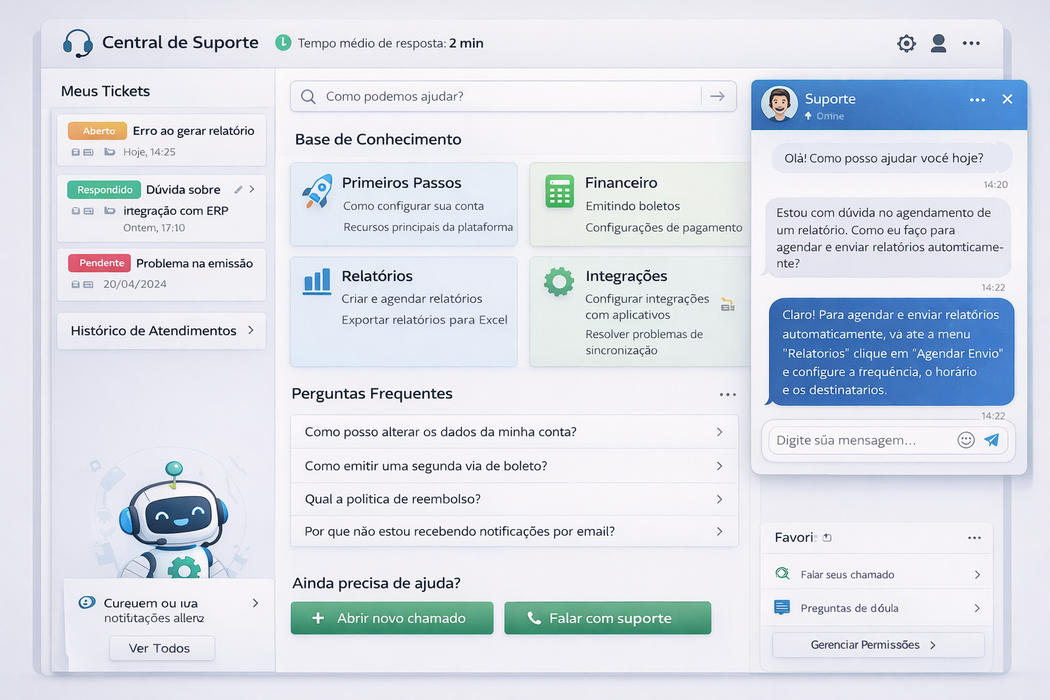Screen dimensions: 1050x700
Task: Click the Integrações gear icon
Action: [x=559, y=281]
